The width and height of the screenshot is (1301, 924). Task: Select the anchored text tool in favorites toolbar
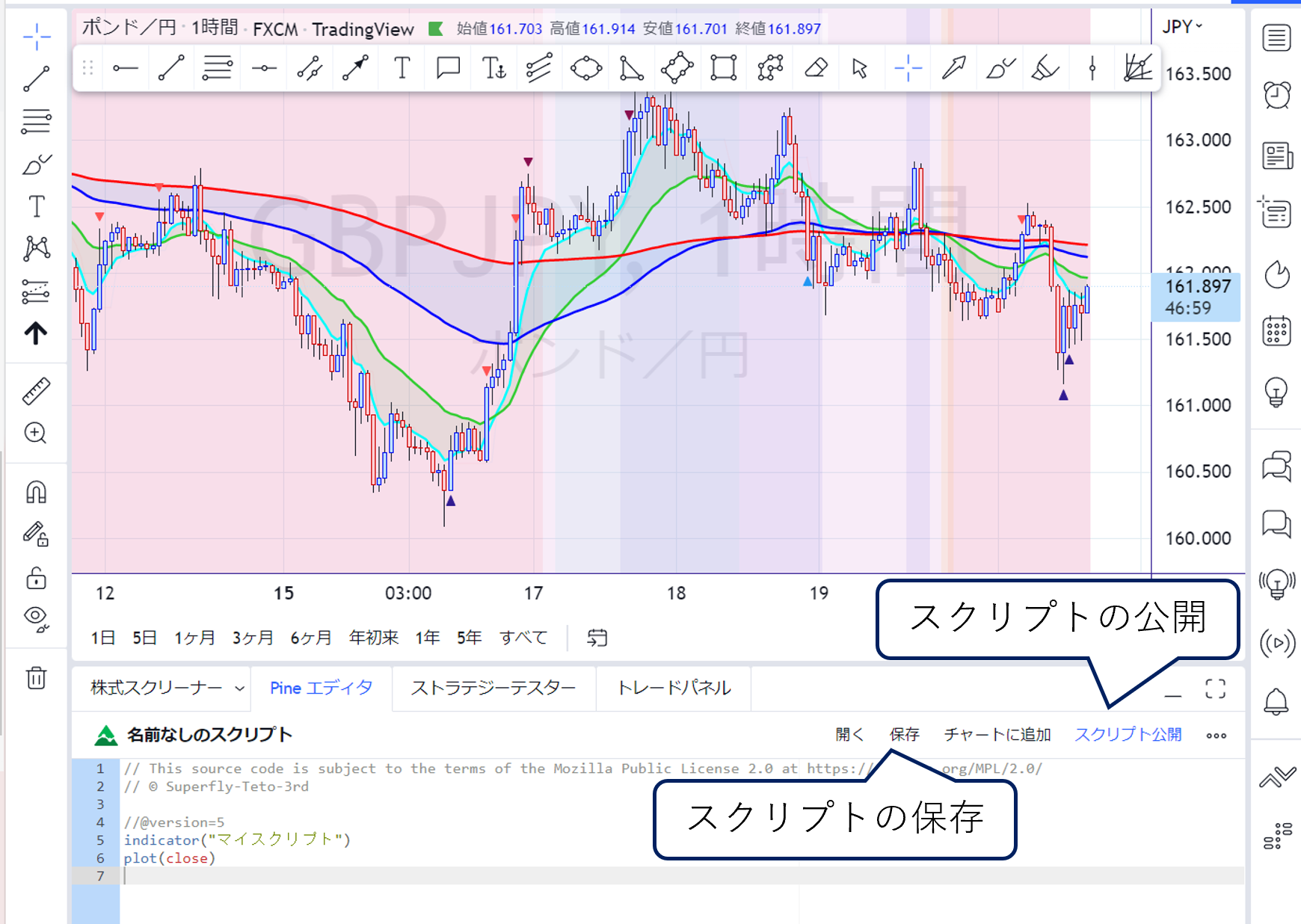click(493, 69)
